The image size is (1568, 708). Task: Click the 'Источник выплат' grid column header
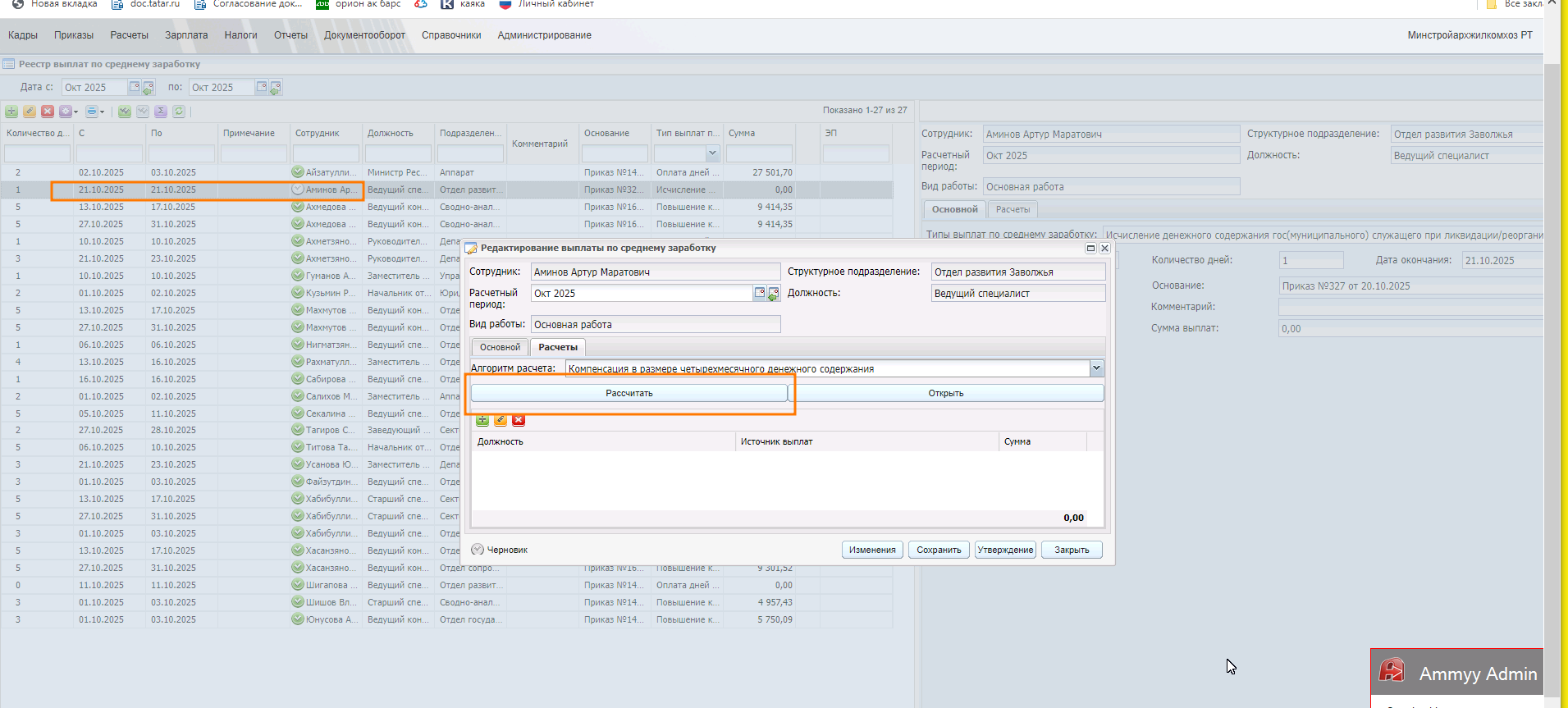(866, 441)
